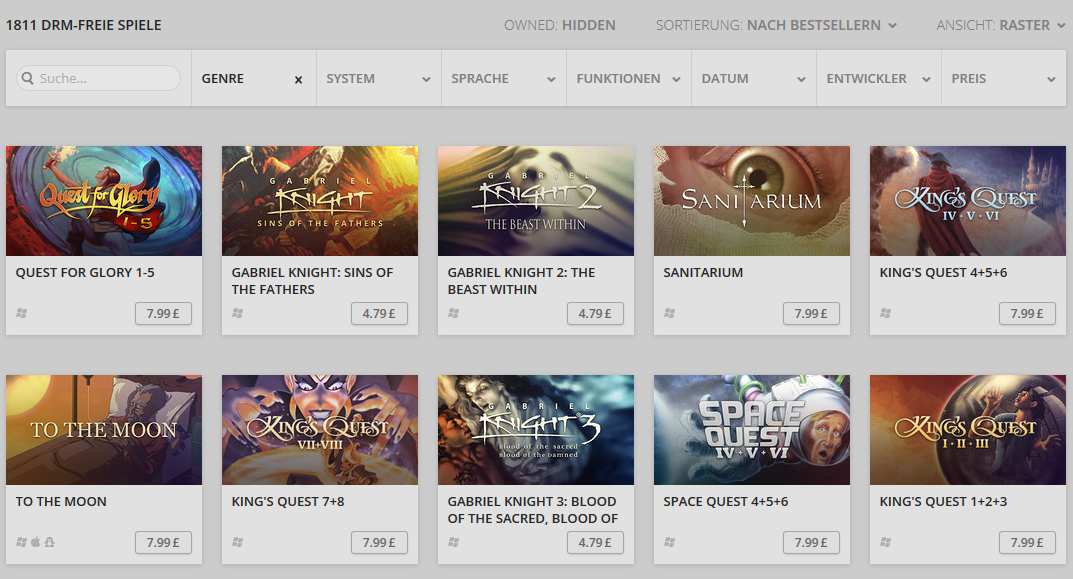Open the KING'S QUEST 1+2+3 title link
The width and height of the screenshot is (1073, 579).
pos(943,502)
